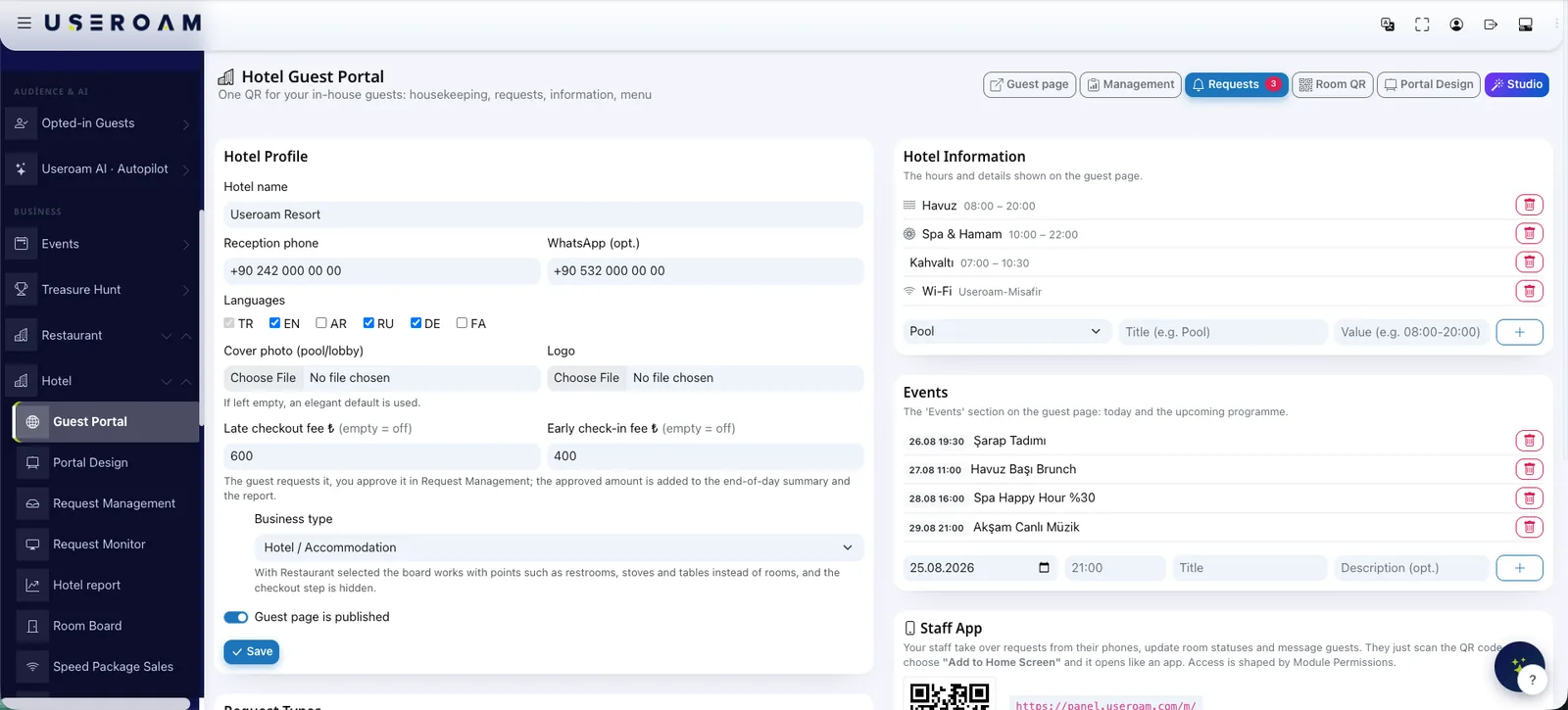
Task: Click the Hotel report chart icon
Action: pos(32,585)
